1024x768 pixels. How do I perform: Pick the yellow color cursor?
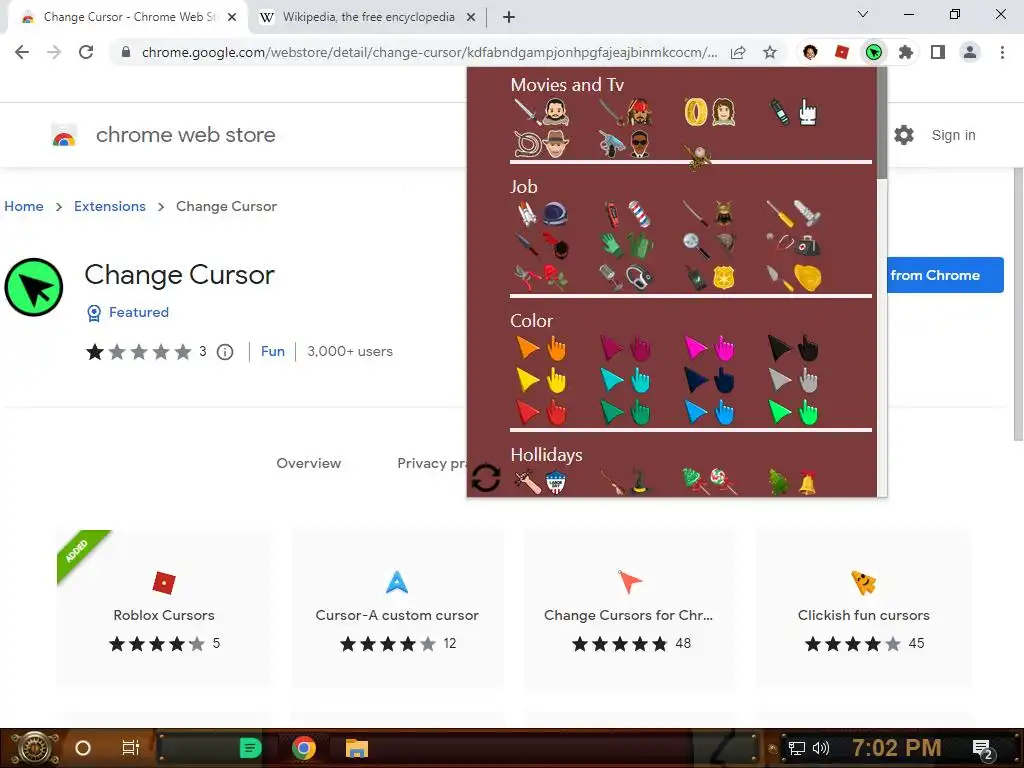click(x=541, y=380)
